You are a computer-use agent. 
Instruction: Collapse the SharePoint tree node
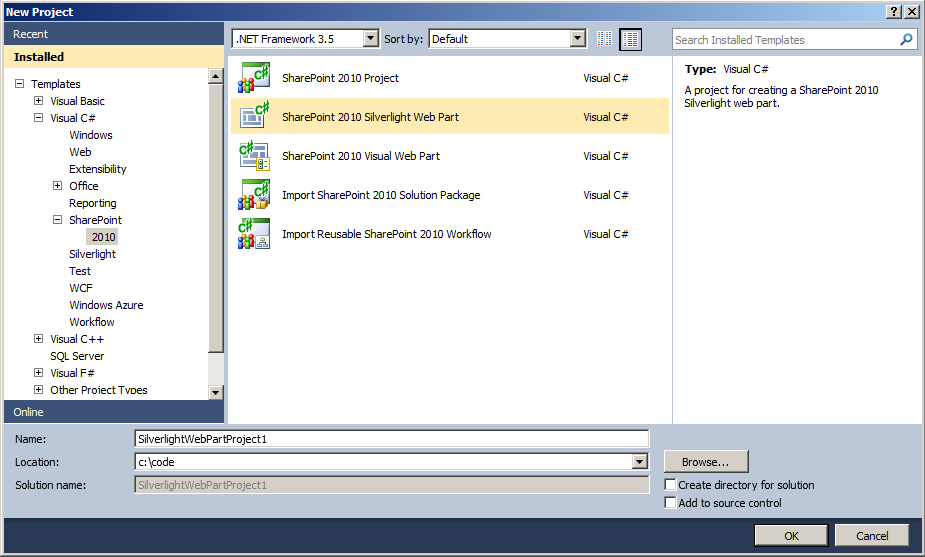[x=57, y=219]
